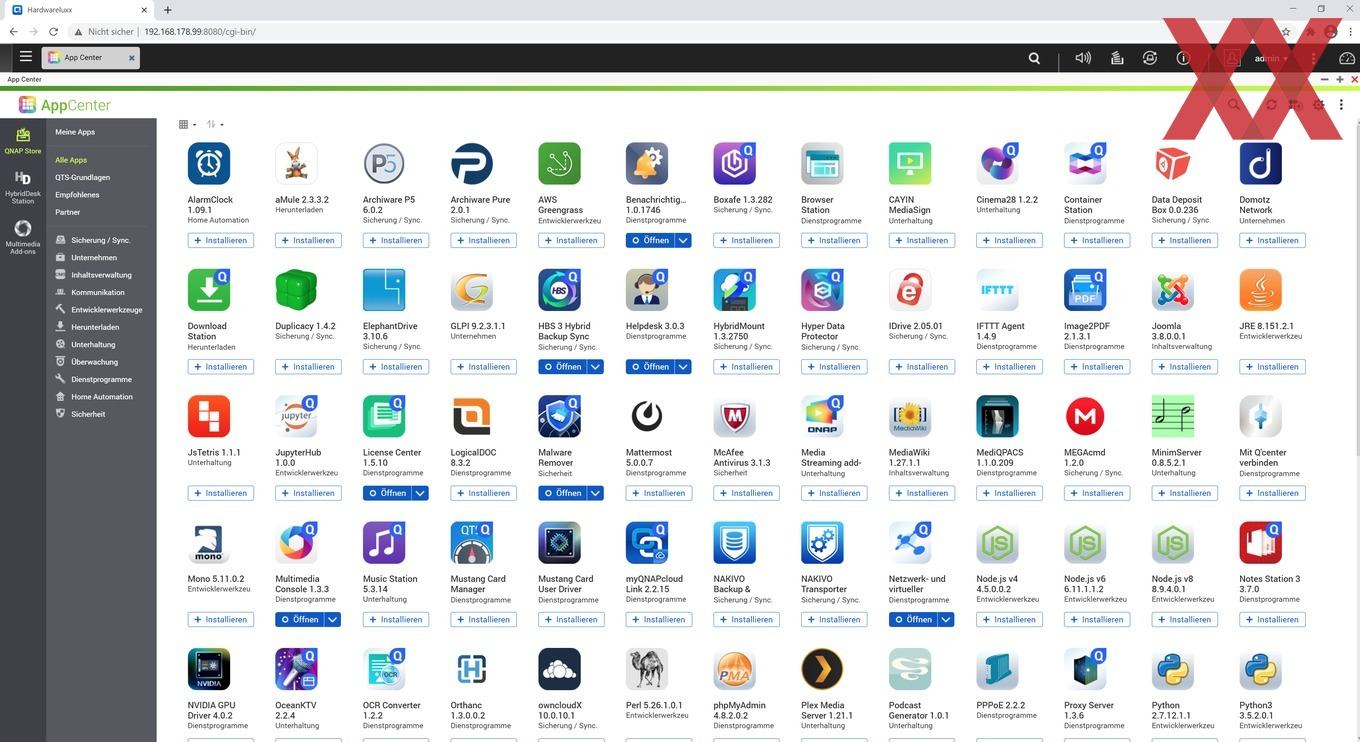This screenshot has width=1360, height=742.
Task: Open QNAP Store in left sidebar
Action: 22,141
